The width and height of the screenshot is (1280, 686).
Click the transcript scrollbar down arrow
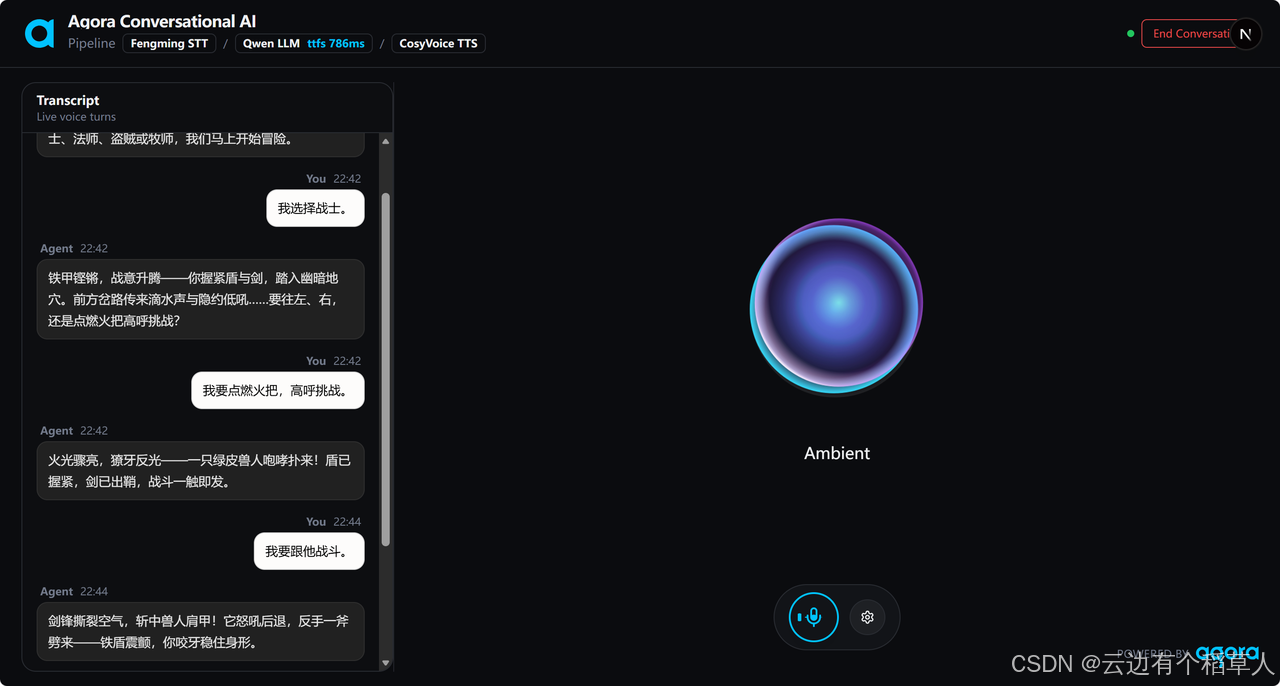tap(386, 663)
